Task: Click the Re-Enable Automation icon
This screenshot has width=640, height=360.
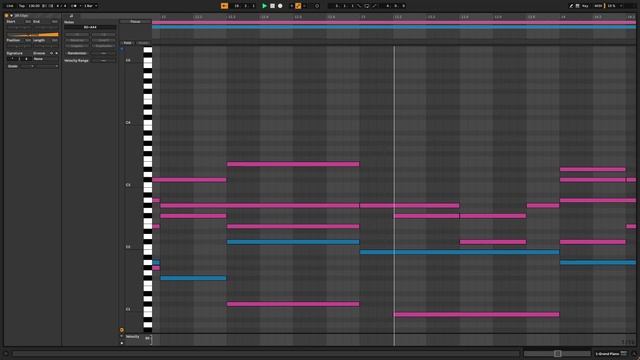Action: [x=304, y=6]
